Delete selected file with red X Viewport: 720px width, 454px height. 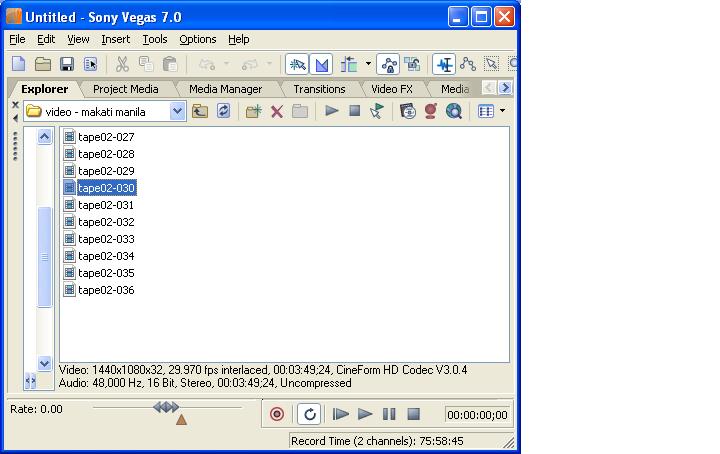277,112
